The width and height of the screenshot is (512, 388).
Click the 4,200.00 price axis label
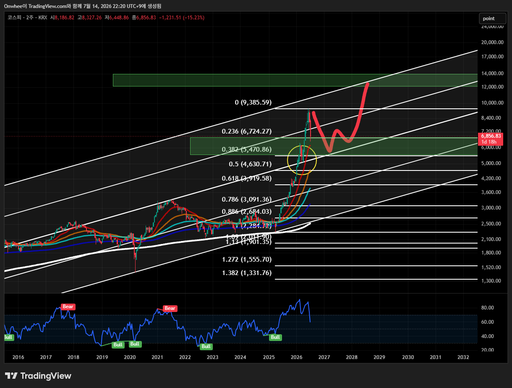[491, 178]
